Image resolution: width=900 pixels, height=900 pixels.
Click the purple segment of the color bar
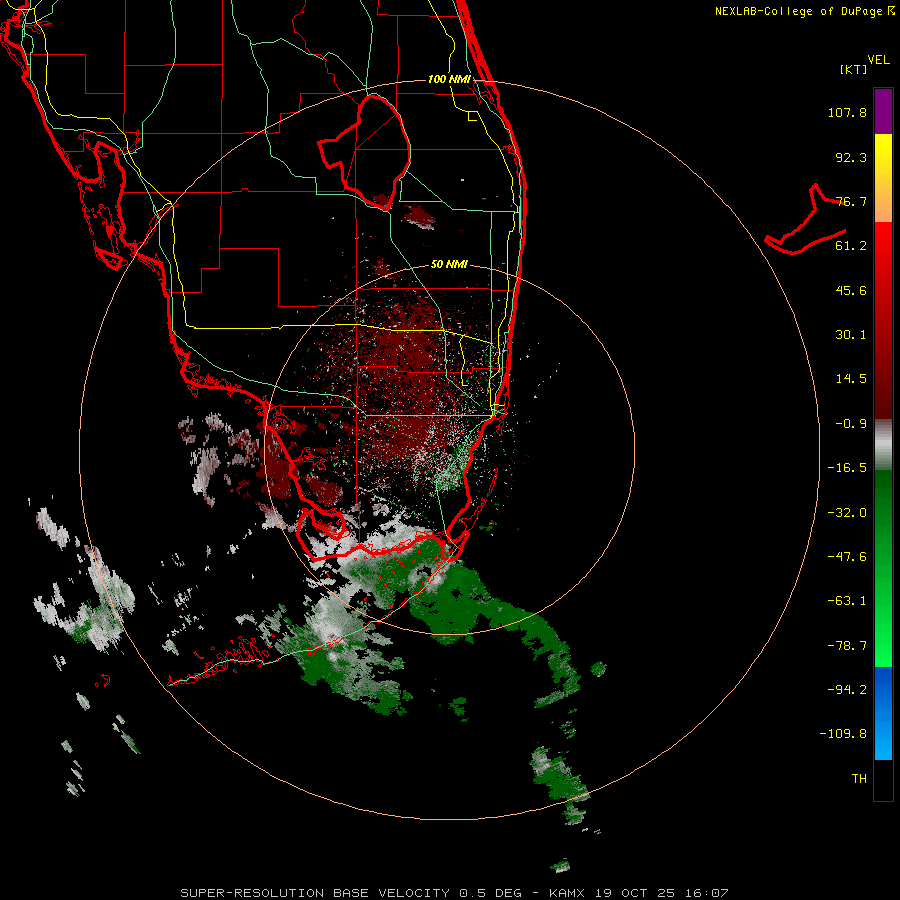click(x=883, y=111)
